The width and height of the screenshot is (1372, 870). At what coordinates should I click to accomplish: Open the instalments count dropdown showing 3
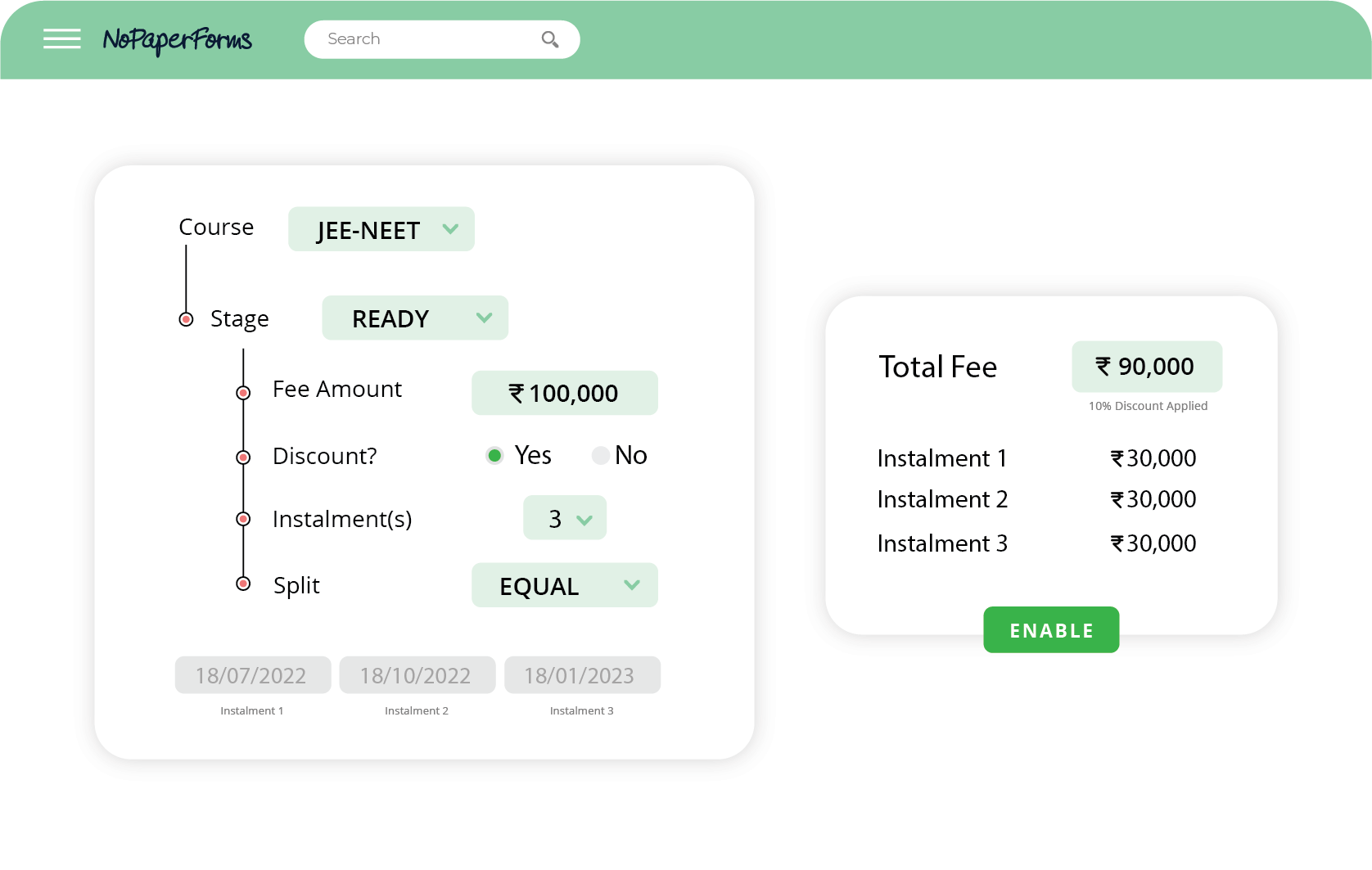(x=565, y=517)
